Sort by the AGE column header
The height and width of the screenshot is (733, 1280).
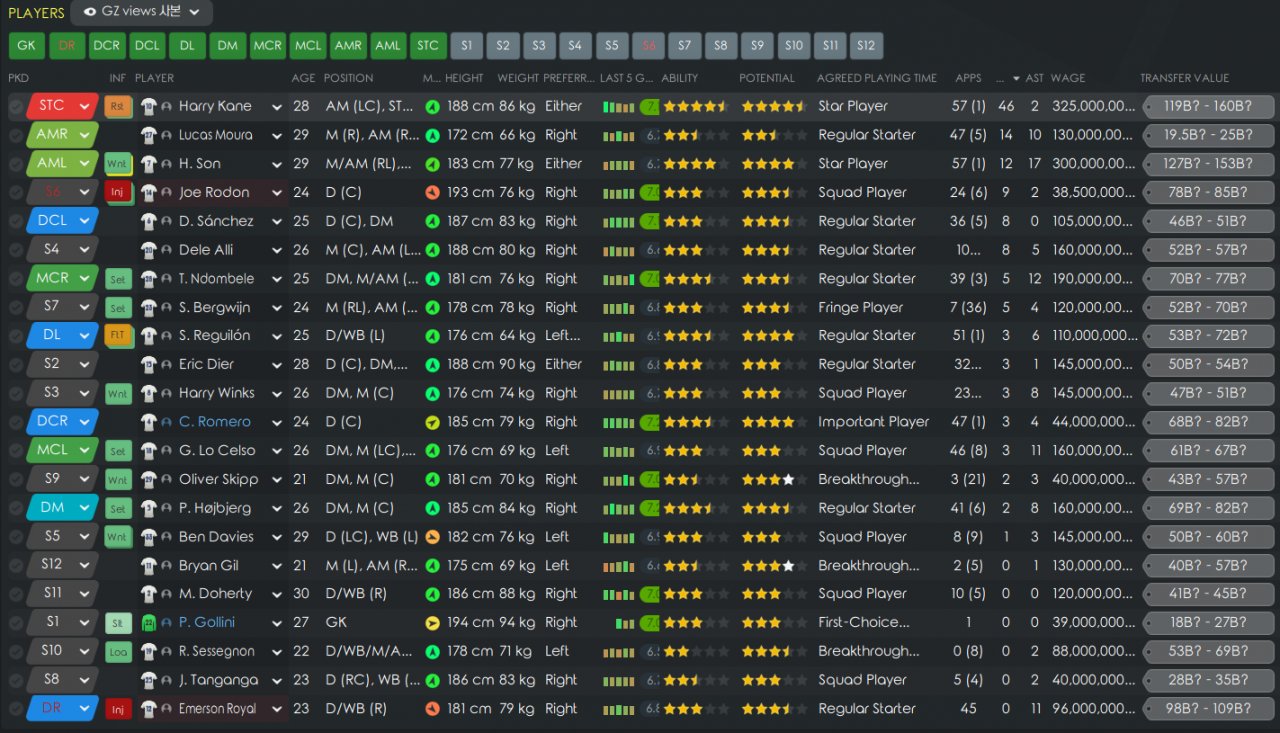(x=304, y=78)
